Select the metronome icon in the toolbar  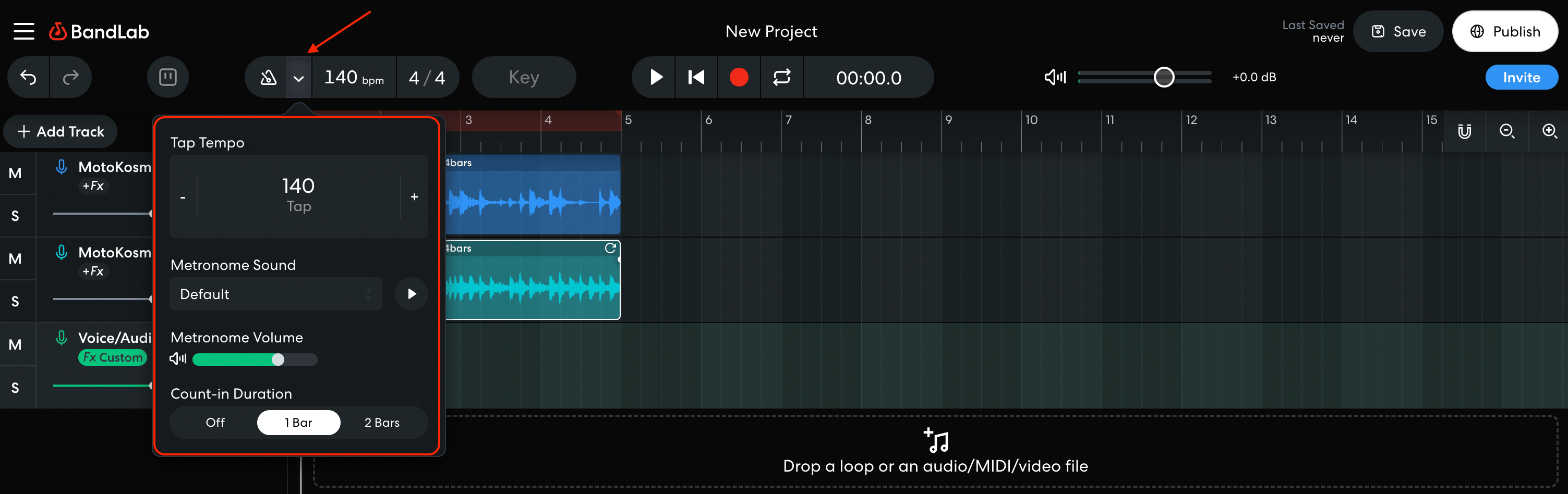pos(268,77)
